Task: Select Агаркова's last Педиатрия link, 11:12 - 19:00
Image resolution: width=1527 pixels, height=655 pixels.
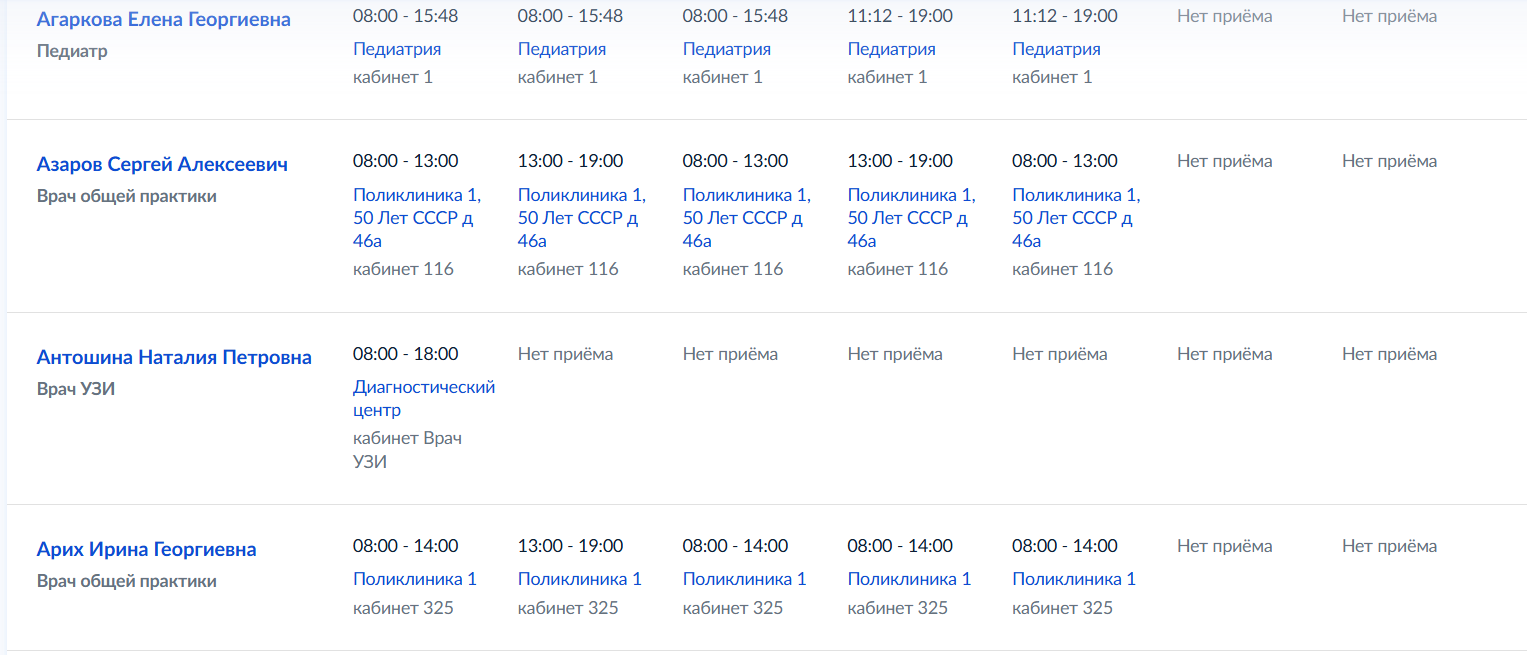Action: (1056, 49)
